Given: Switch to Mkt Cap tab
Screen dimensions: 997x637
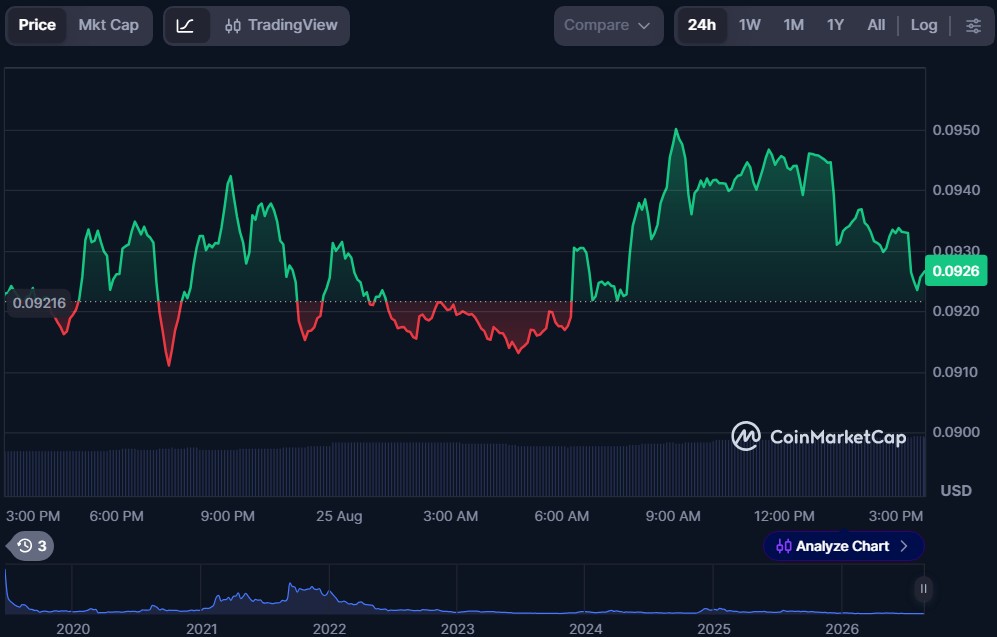Looking at the screenshot, I should coord(109,25).
